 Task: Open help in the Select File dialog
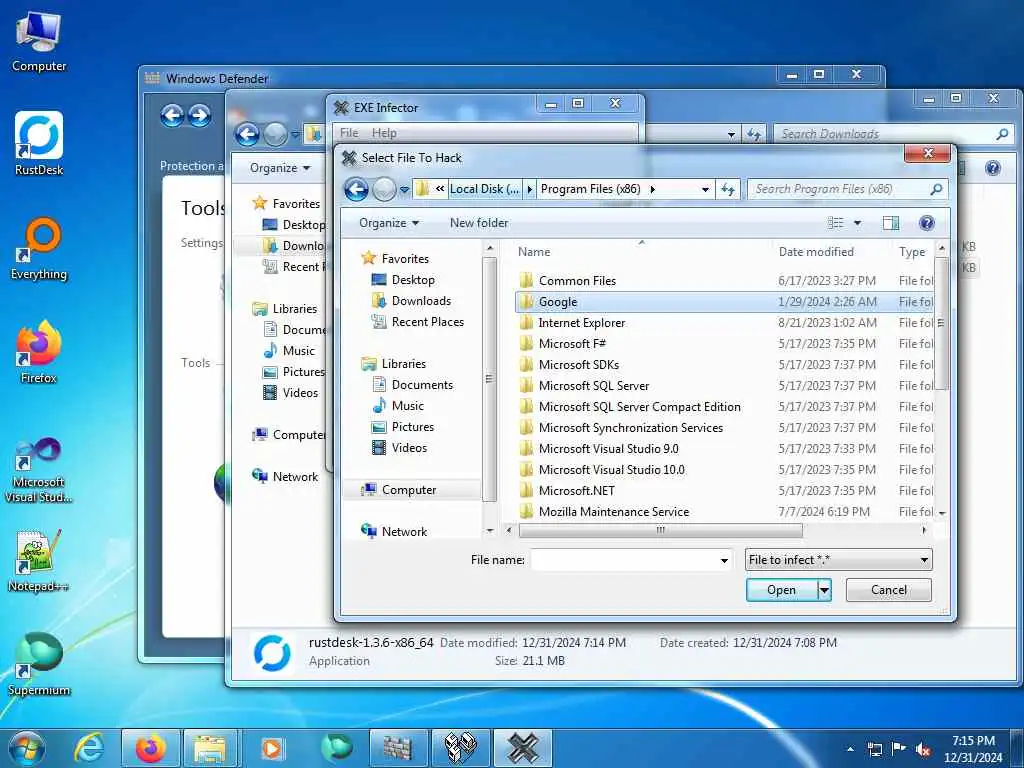coord(927,223)
